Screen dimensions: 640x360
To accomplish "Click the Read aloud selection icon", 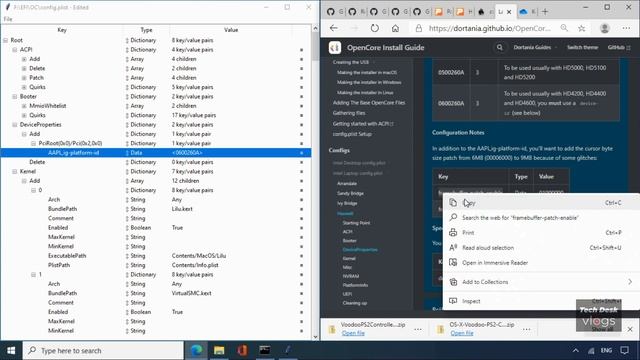I will tap(453, 247).
